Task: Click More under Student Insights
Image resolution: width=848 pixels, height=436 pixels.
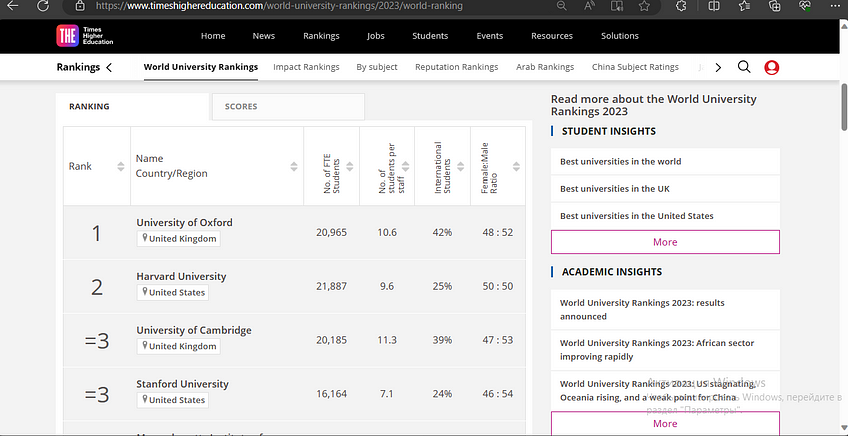Action: [x=665, y=242]
